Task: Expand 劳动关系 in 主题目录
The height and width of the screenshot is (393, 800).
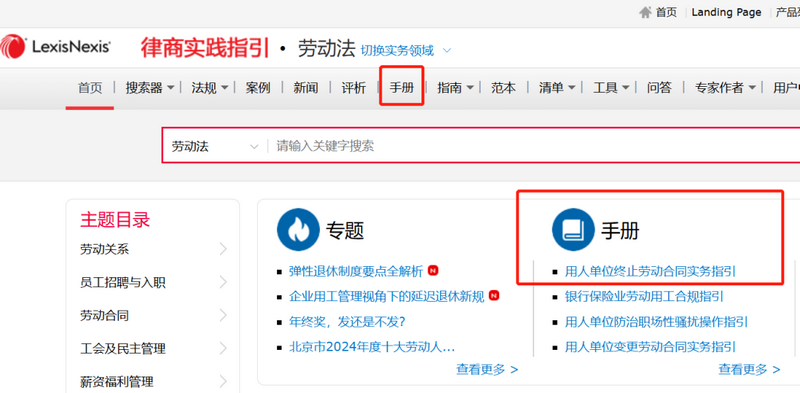Action: pos(153,249)
